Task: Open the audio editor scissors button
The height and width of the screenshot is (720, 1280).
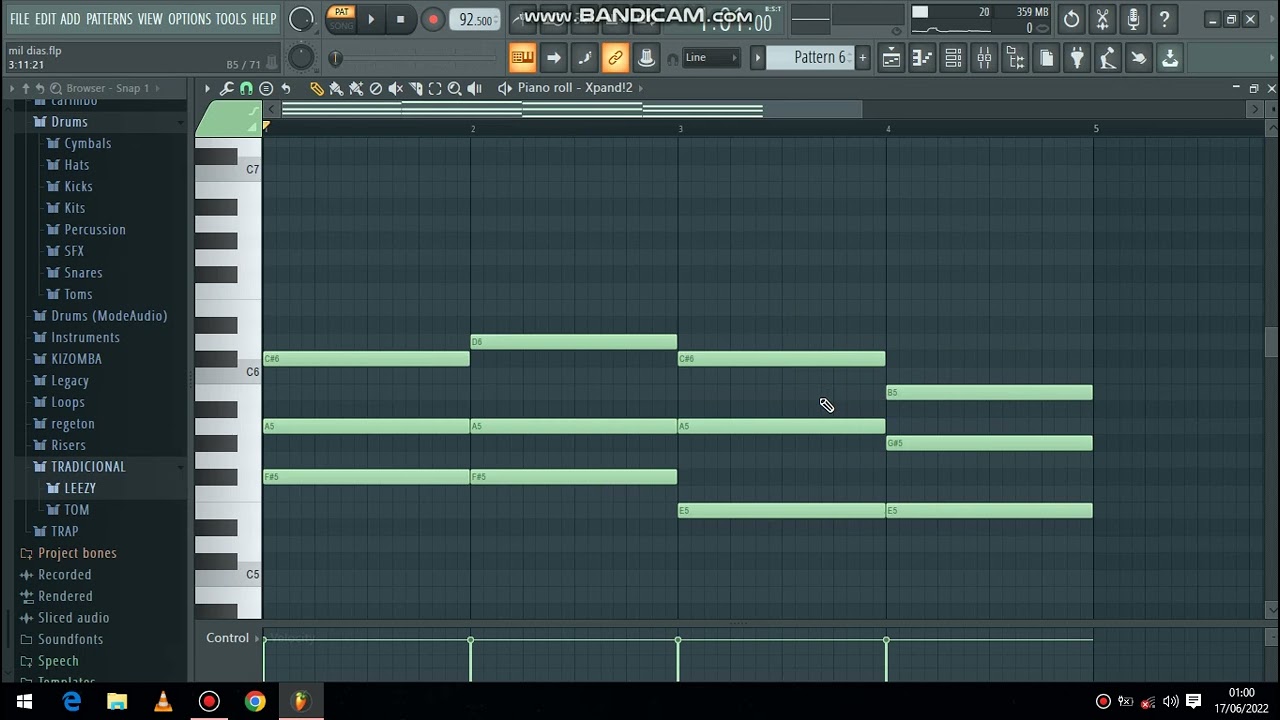Action: coord(1102,19)
